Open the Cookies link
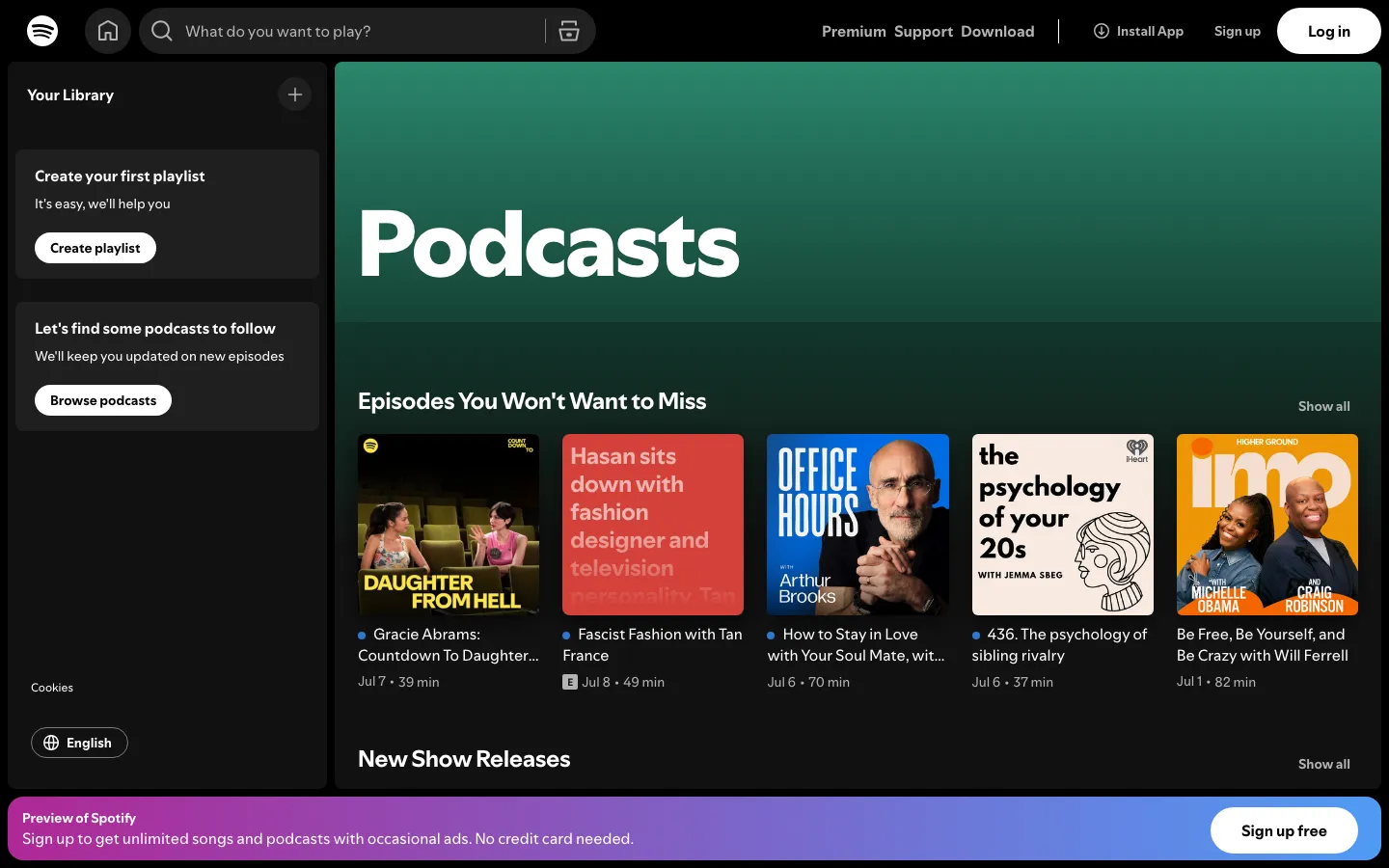 52,688
